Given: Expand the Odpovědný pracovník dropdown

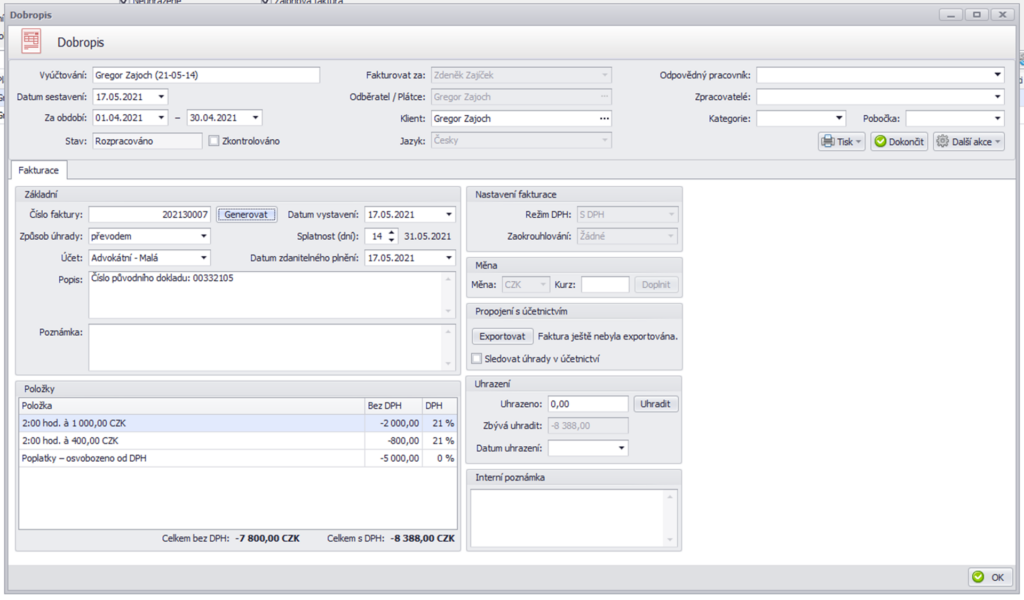Looking at the screenshot, I should [997, 75].
